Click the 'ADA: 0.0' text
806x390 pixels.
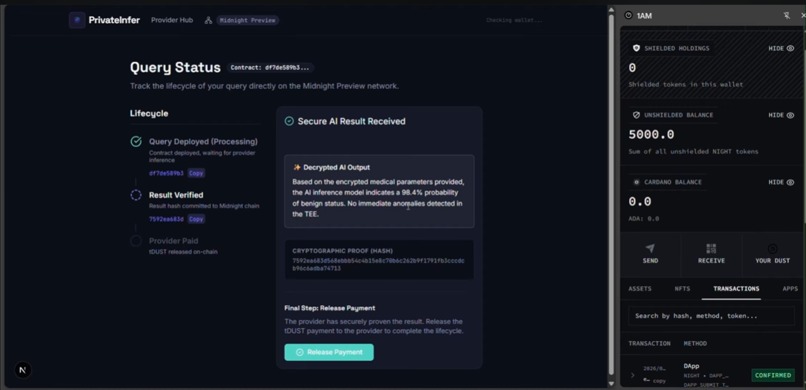644,219
